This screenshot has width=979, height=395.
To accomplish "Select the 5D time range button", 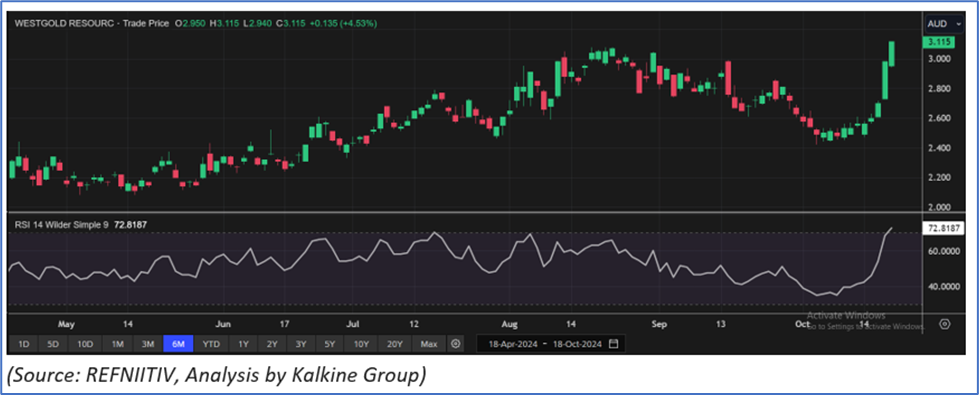I will tap(53, 344).
